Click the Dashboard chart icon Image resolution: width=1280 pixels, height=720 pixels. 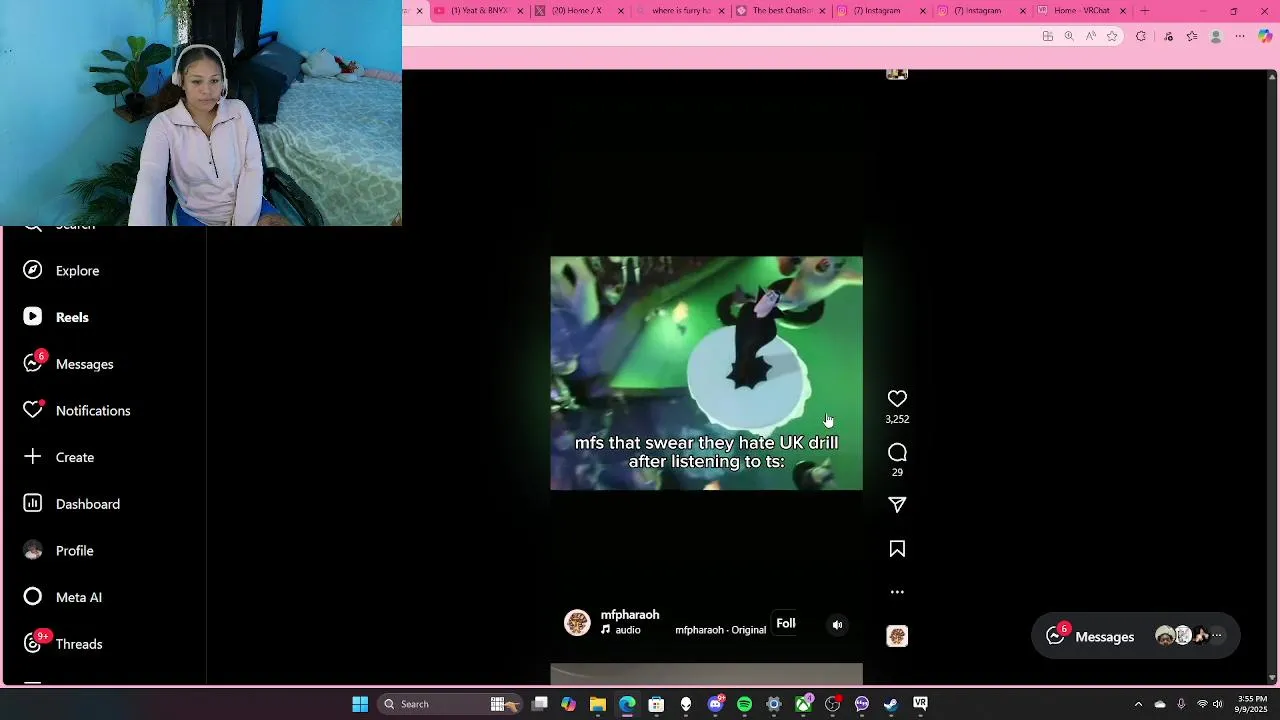[33, 503]
